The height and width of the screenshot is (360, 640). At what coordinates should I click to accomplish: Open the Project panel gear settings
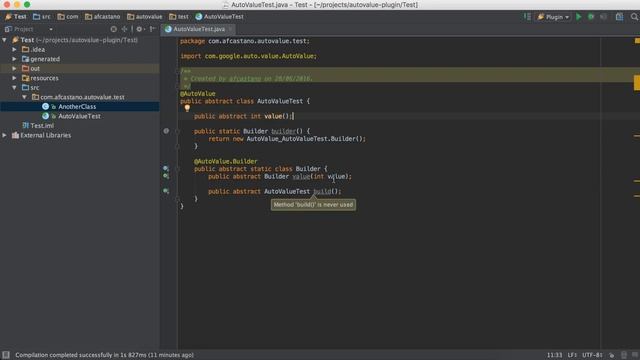(140, 29)
